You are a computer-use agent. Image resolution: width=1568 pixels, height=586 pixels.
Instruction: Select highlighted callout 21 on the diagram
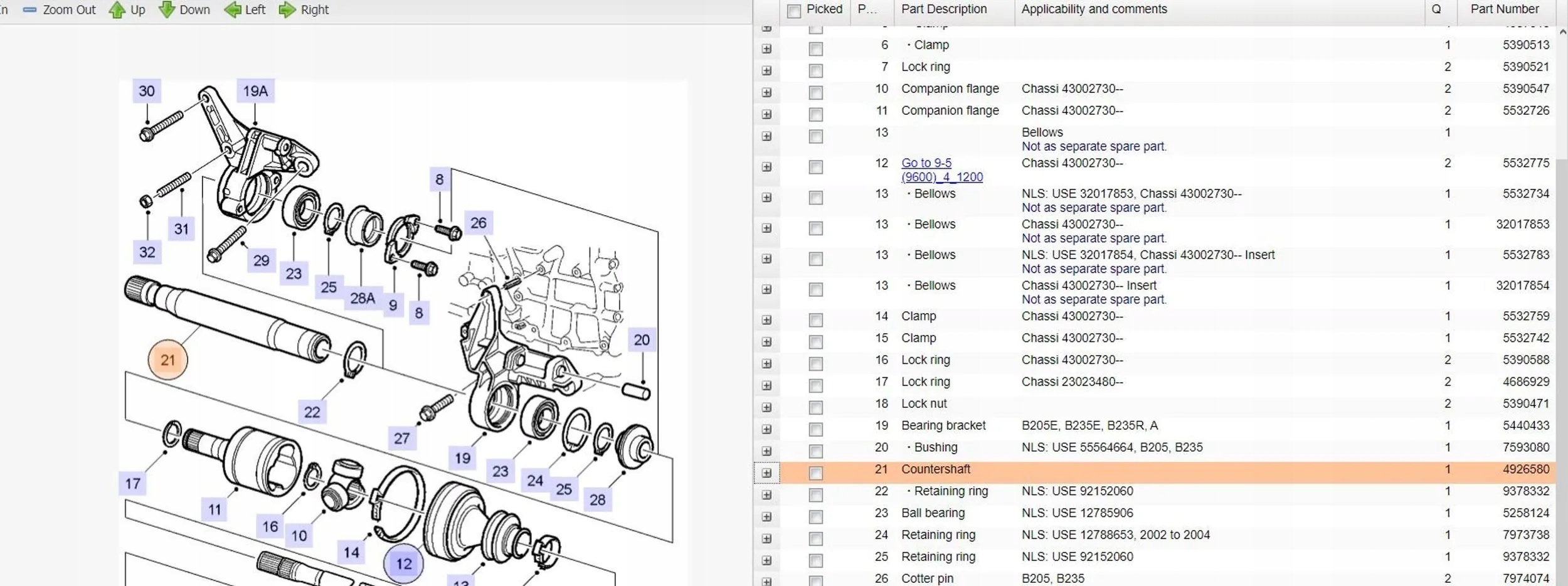pos(167,360)
